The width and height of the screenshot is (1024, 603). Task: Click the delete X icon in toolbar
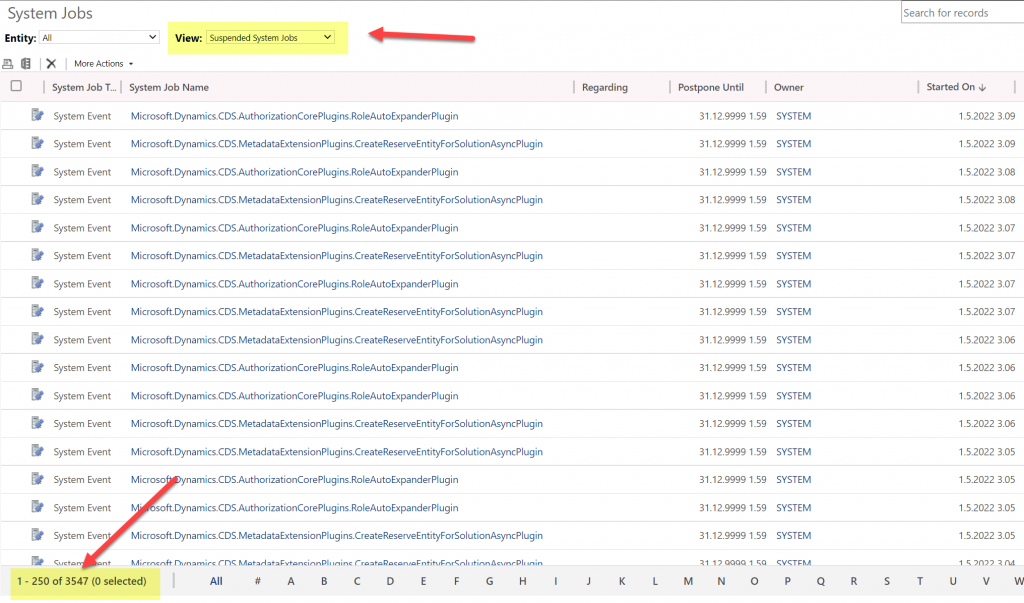point(51,63)
